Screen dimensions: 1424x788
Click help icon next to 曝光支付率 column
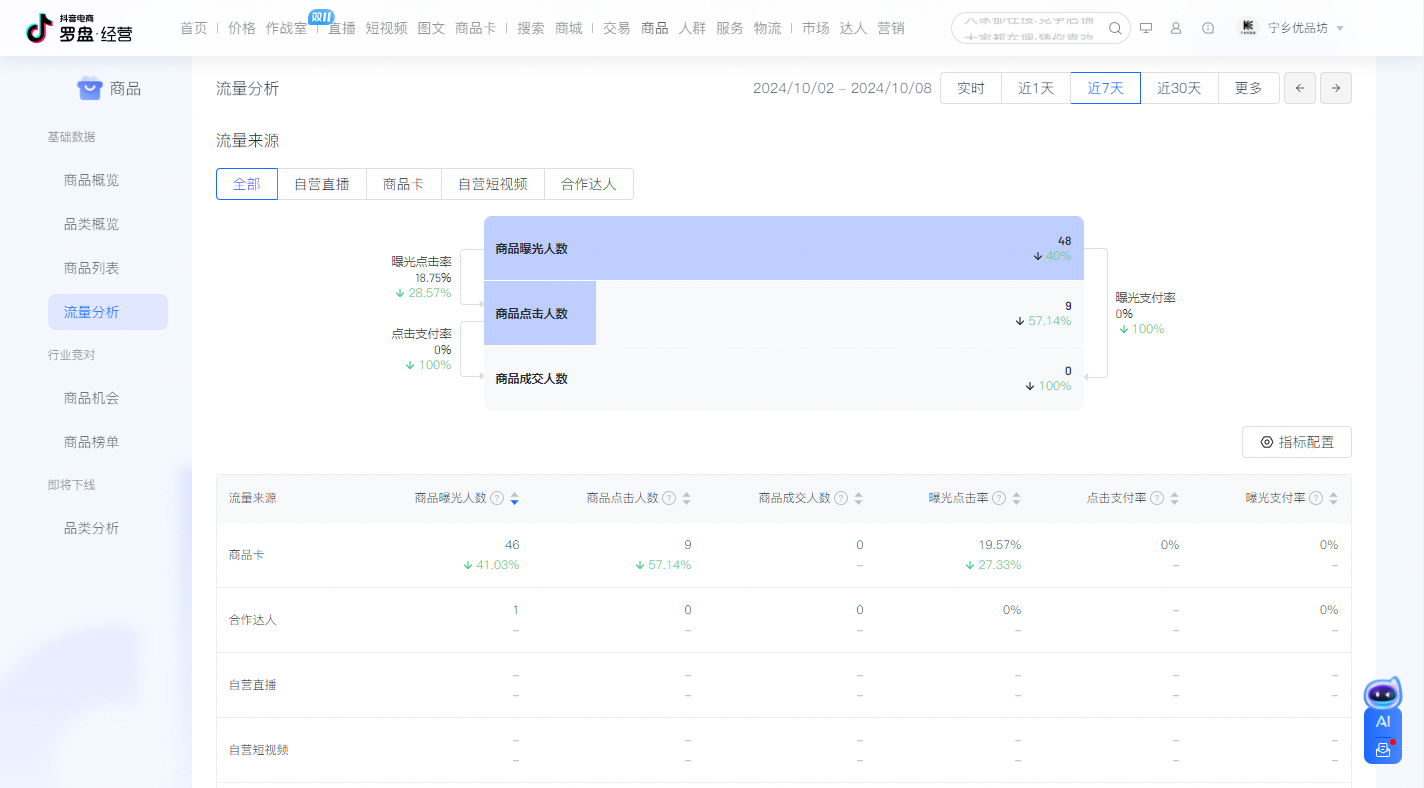pyautogui.click(x=1316, y=498)
